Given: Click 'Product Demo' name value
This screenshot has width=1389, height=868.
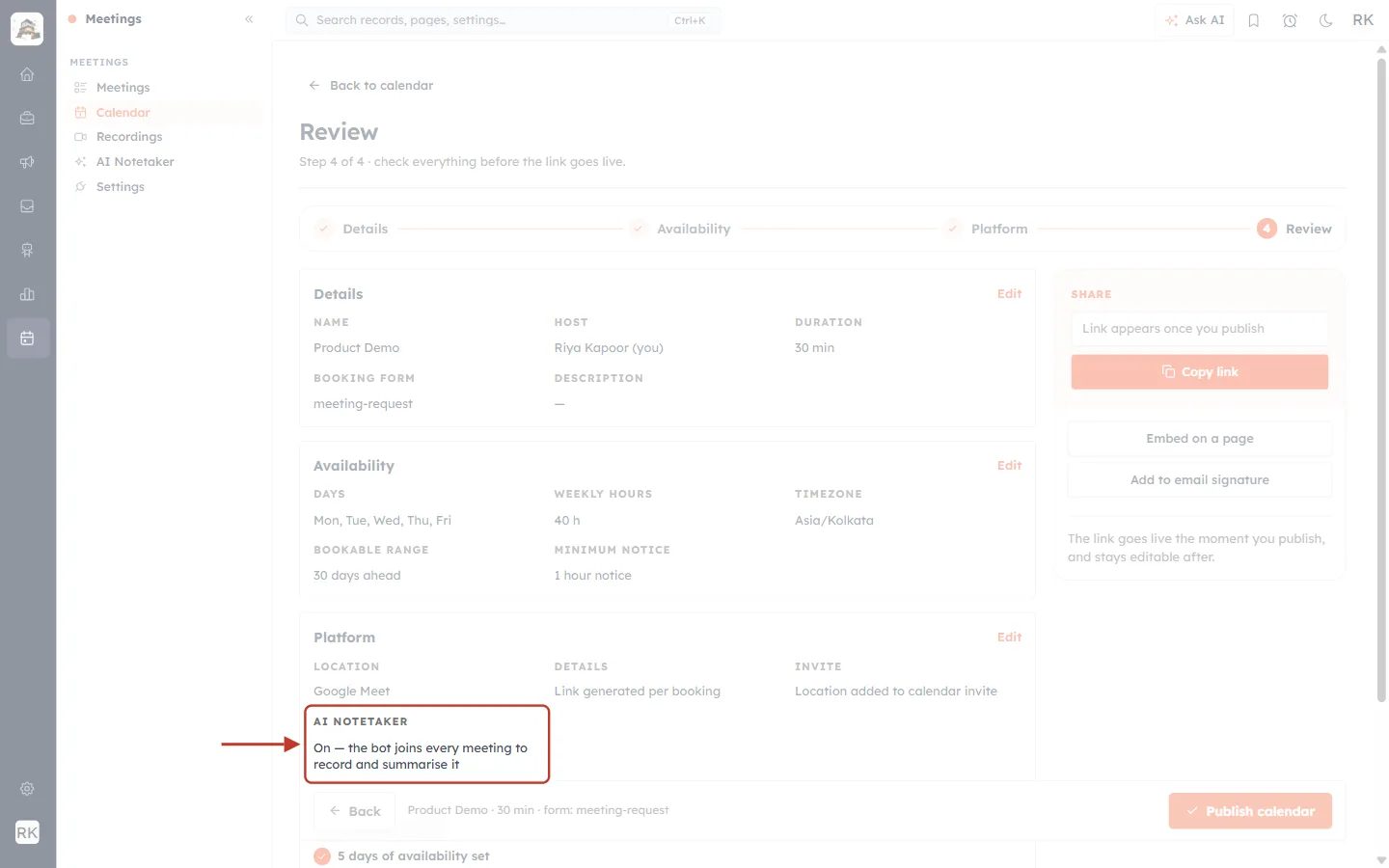Looking at the screenshot, I should pos(356,348).
